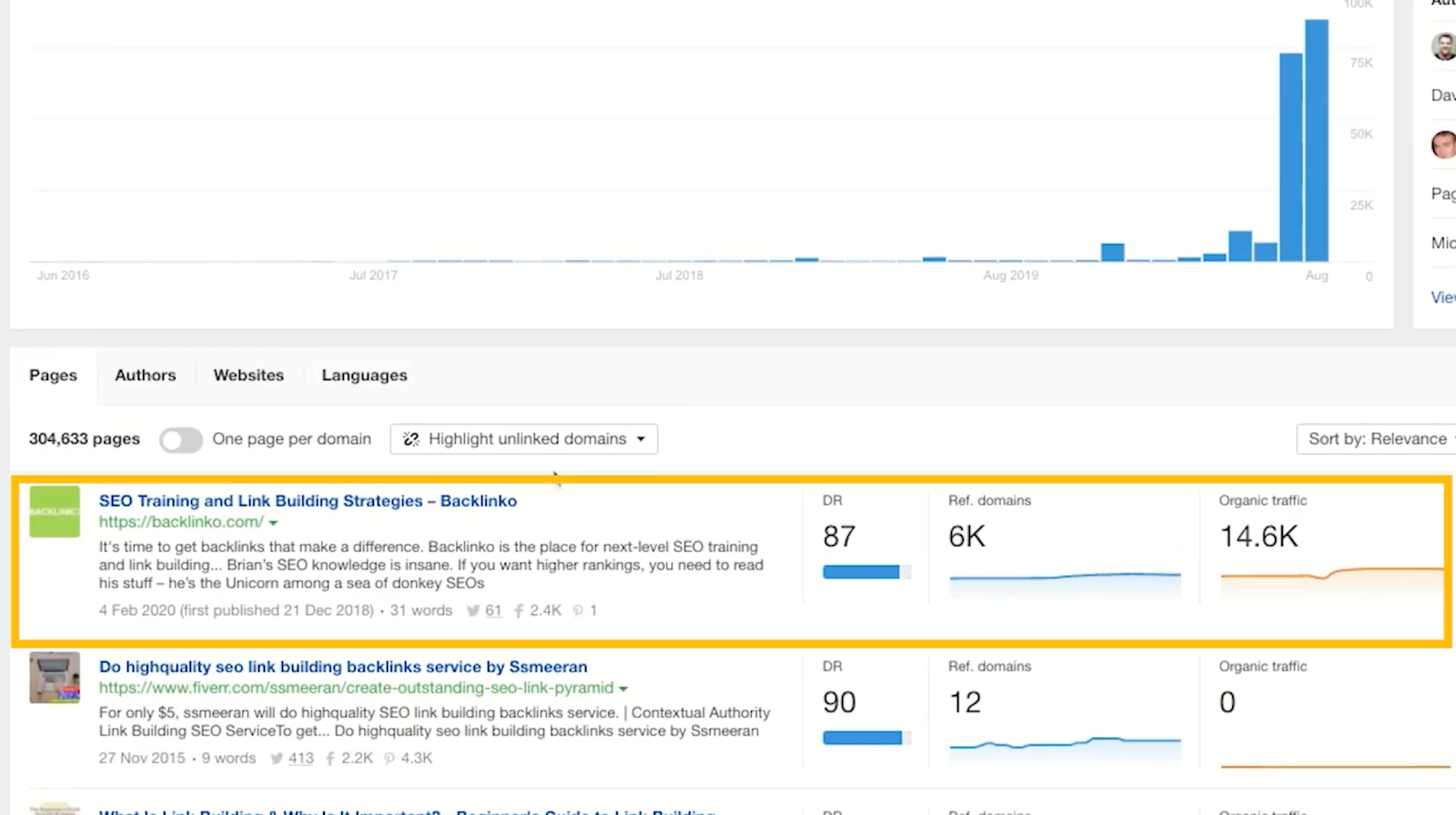Enable the One page per domain toggle
The width and height of the screenshot is (1456, 815).
(x=180, y=440)
